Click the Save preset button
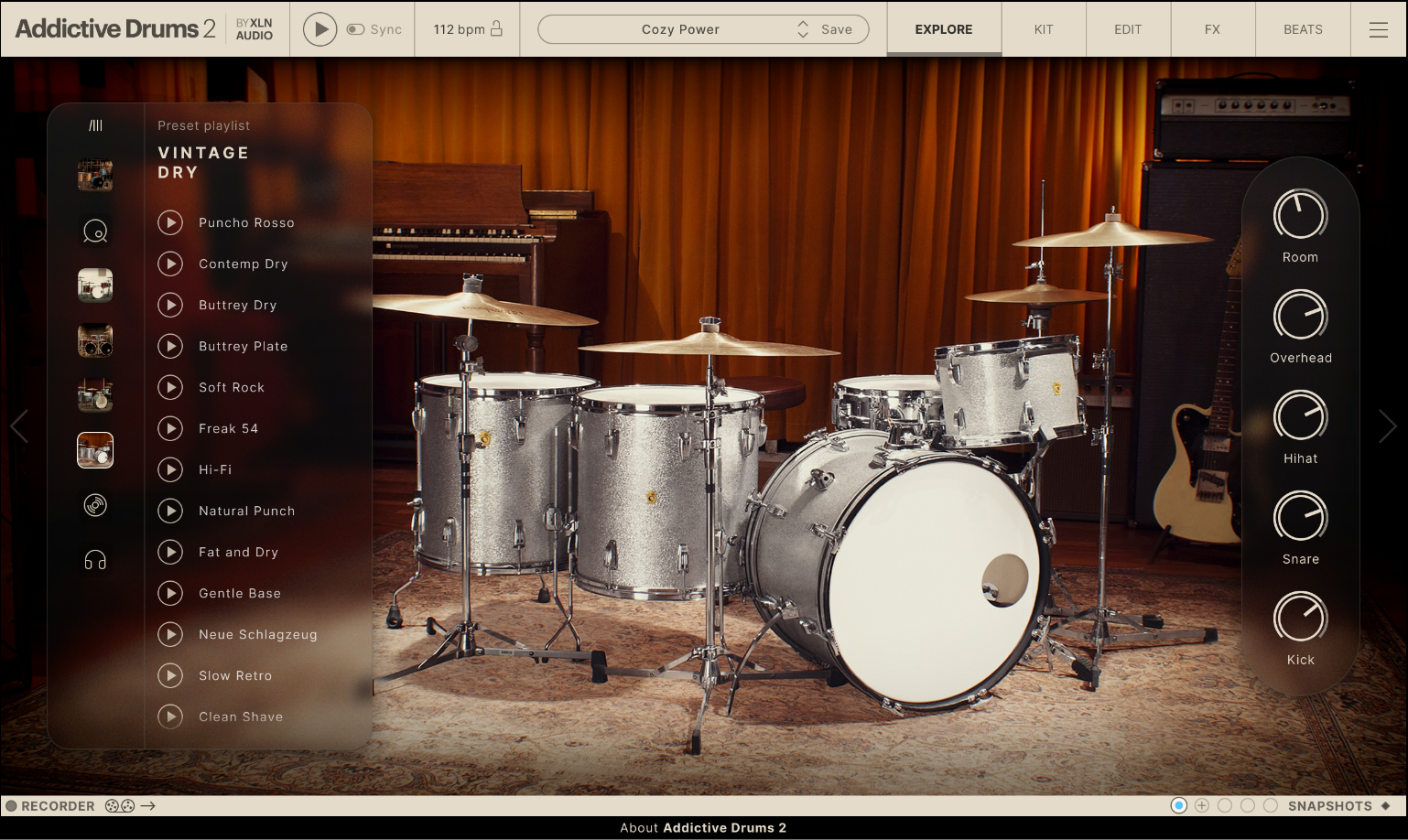The image size is (1408, 840). 837,29
